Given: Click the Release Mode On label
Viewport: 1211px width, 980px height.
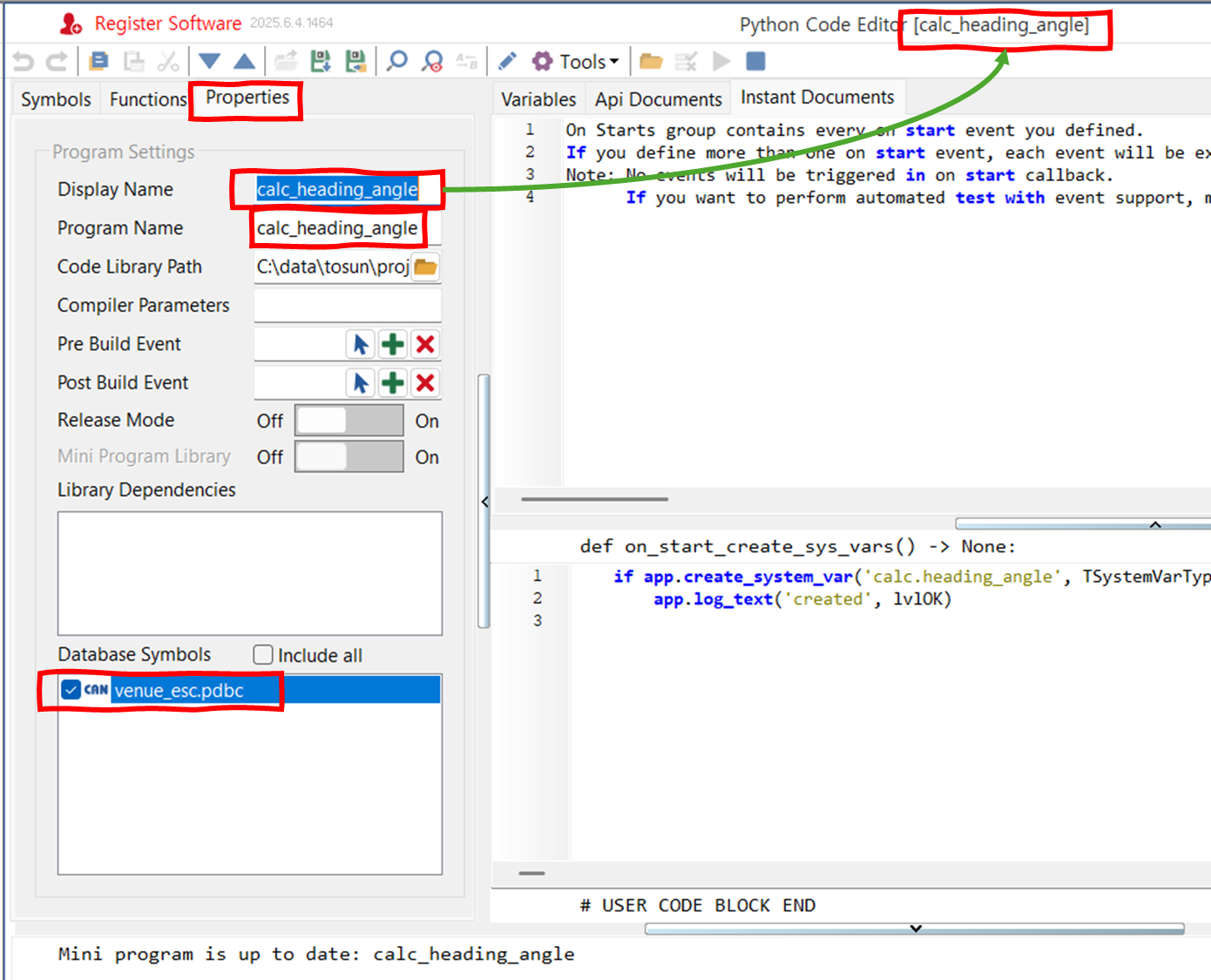Looking at the screenshot, I should [427, 421].
